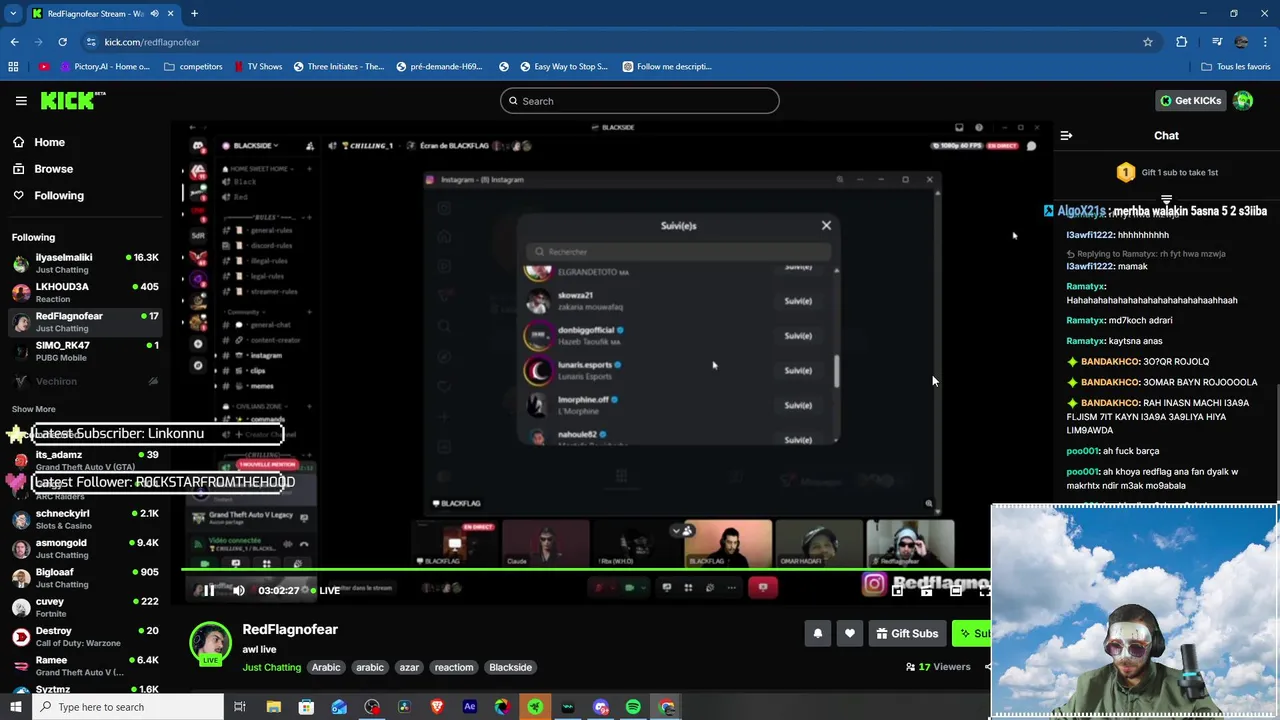Open the user profile avatar menu
Image resolution: width=1280 pixels, height=720 pixels.
coord(1243,100)
